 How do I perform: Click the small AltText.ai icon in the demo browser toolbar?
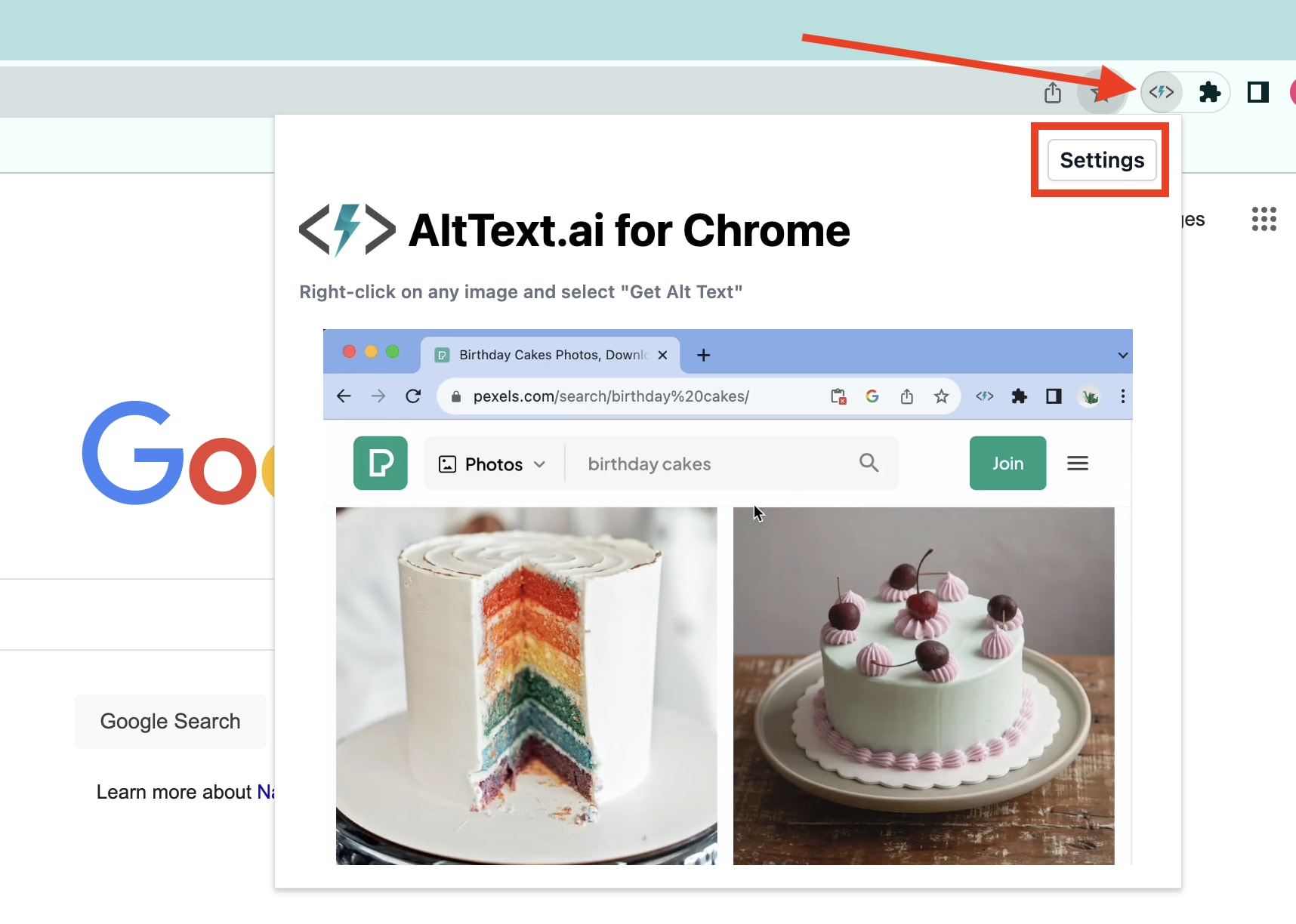pyautogui.click(x=984, y=396)
